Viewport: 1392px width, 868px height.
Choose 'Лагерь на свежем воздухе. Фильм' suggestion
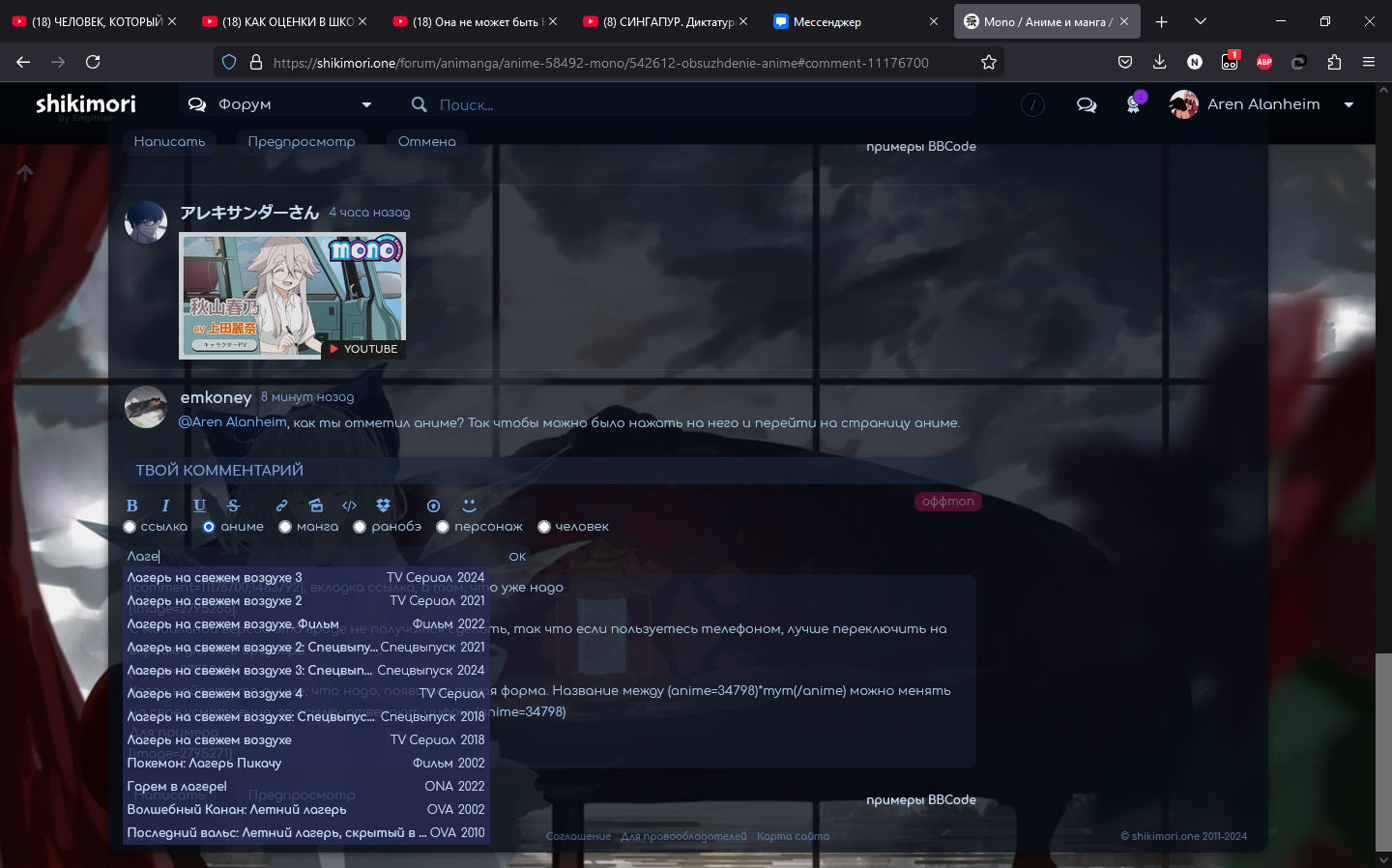[x=306, y=624]
